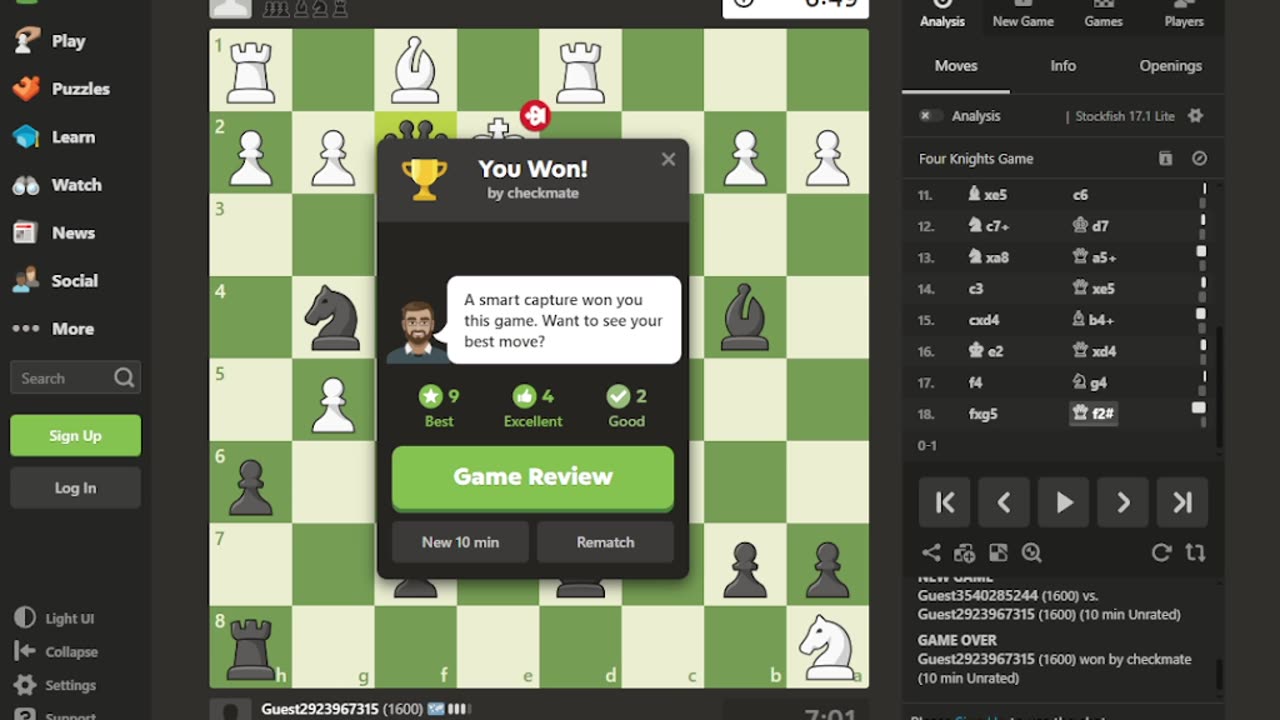Viewport: 1280px width, 720px height.
Task: Step back one move
Action: click(x=1004, y=502)
